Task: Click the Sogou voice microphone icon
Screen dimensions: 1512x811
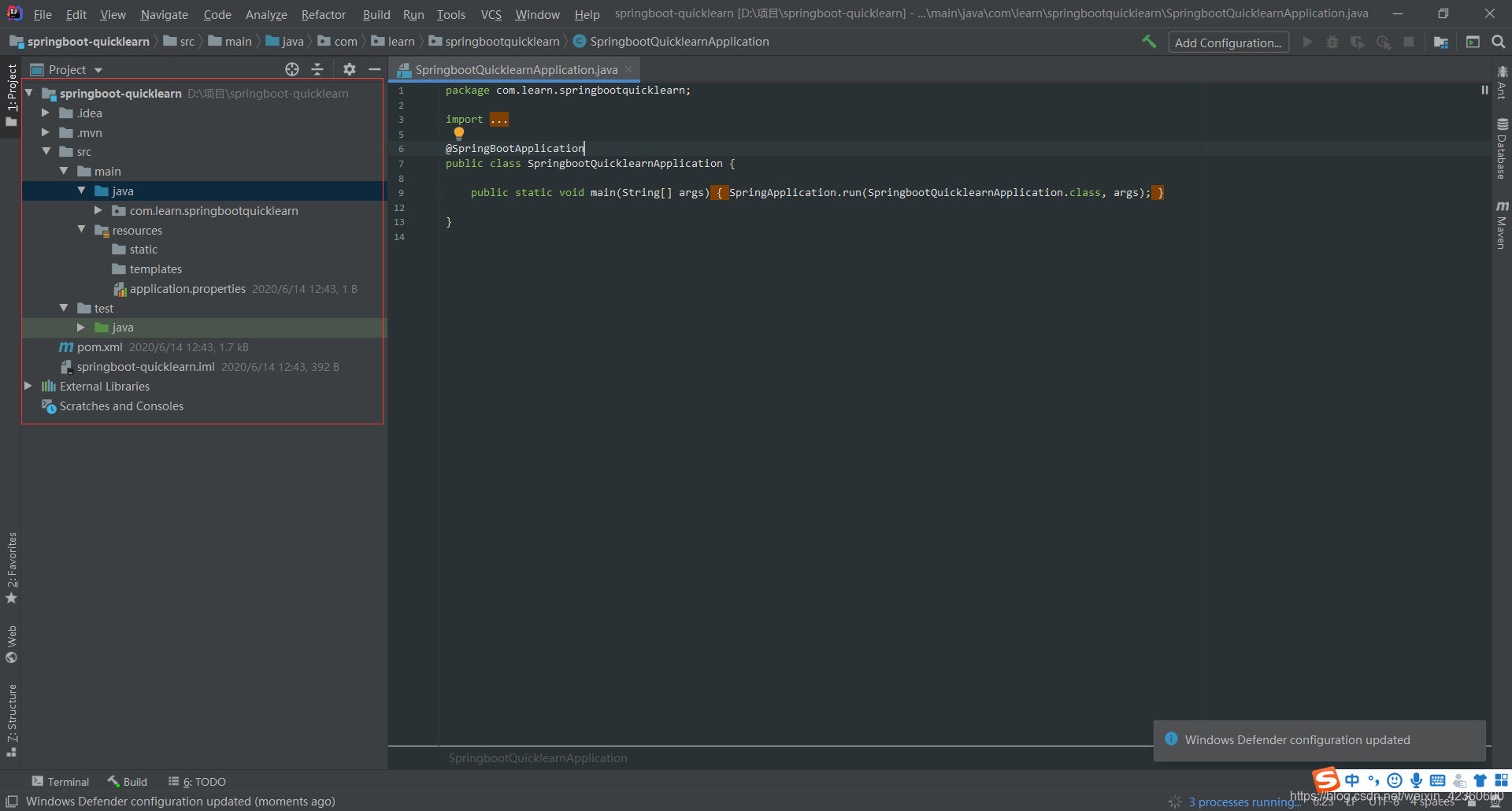Action: pos(1416,780)
